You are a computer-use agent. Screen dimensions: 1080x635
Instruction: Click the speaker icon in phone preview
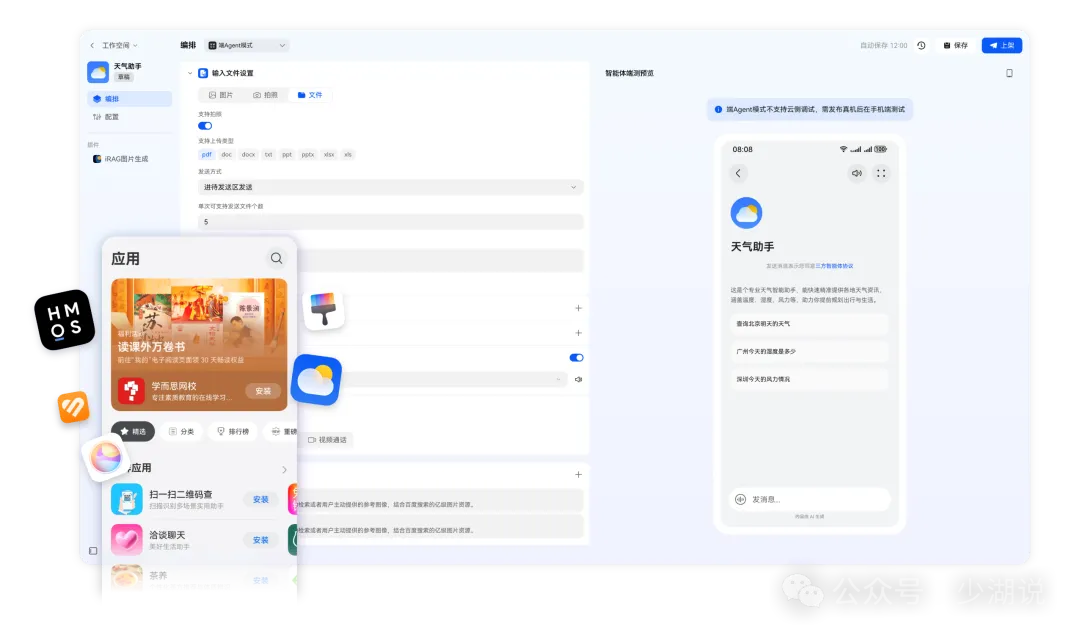click(x=857, y=174)
